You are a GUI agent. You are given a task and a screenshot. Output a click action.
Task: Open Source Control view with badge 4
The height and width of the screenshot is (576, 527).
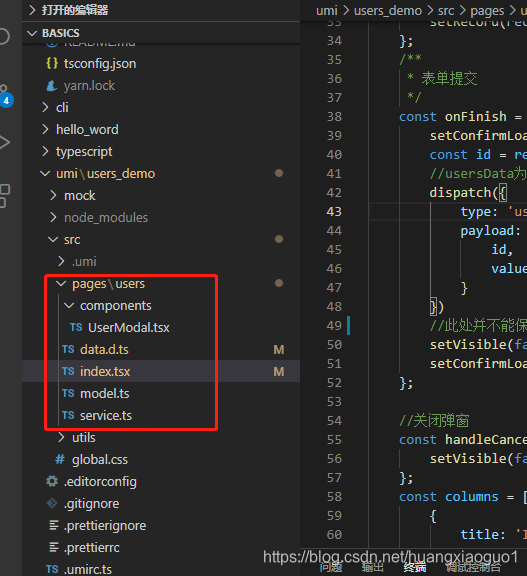coord(5,96)
